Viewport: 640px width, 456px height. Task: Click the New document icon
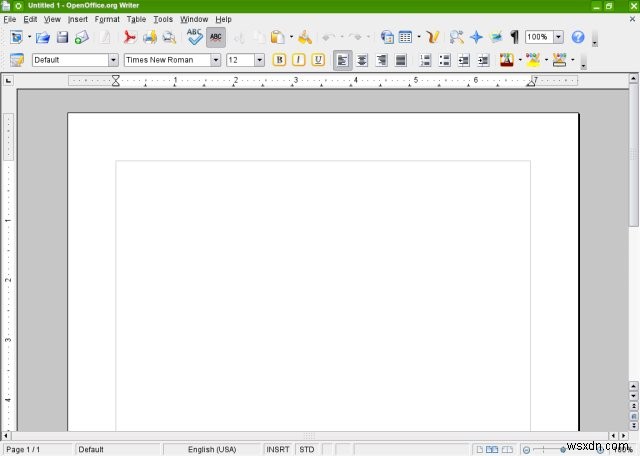pos(16,37)
